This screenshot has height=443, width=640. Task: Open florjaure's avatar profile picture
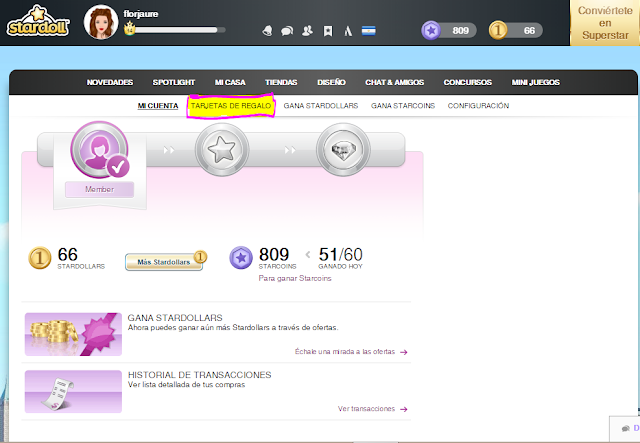pos(101,22)
